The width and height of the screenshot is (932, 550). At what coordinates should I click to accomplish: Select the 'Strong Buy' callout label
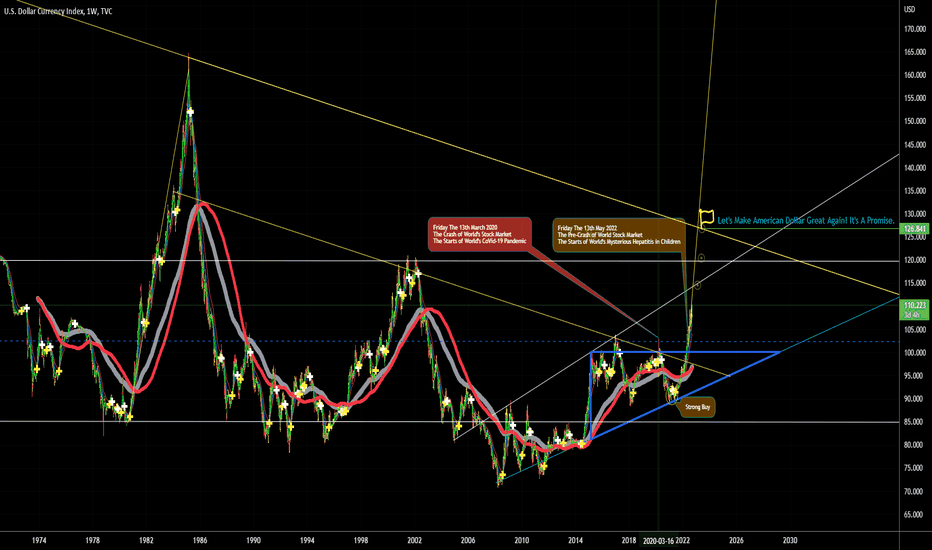pyautogui.click(x=697, y=407)
